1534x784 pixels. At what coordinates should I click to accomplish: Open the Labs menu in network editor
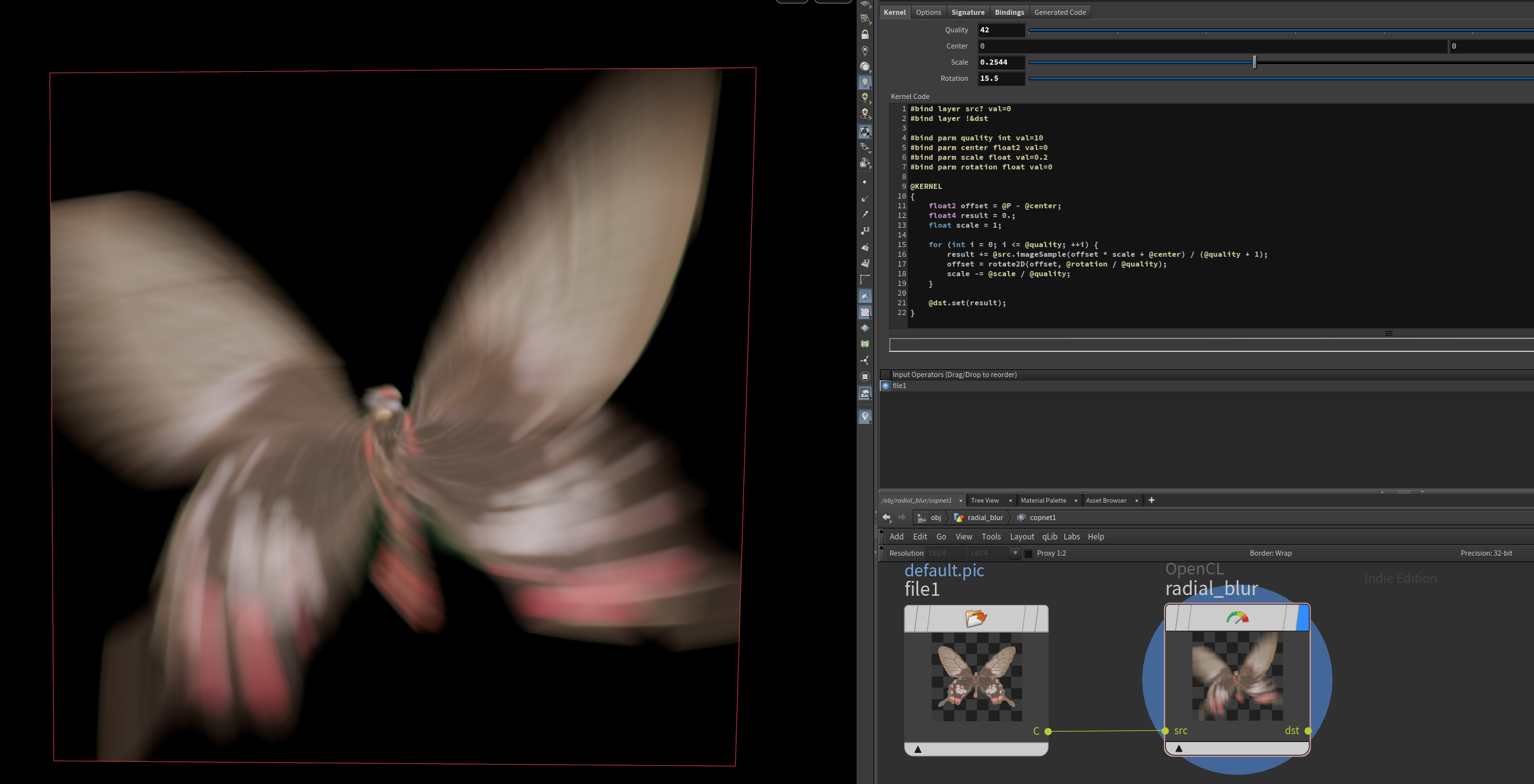point(1071,537)
